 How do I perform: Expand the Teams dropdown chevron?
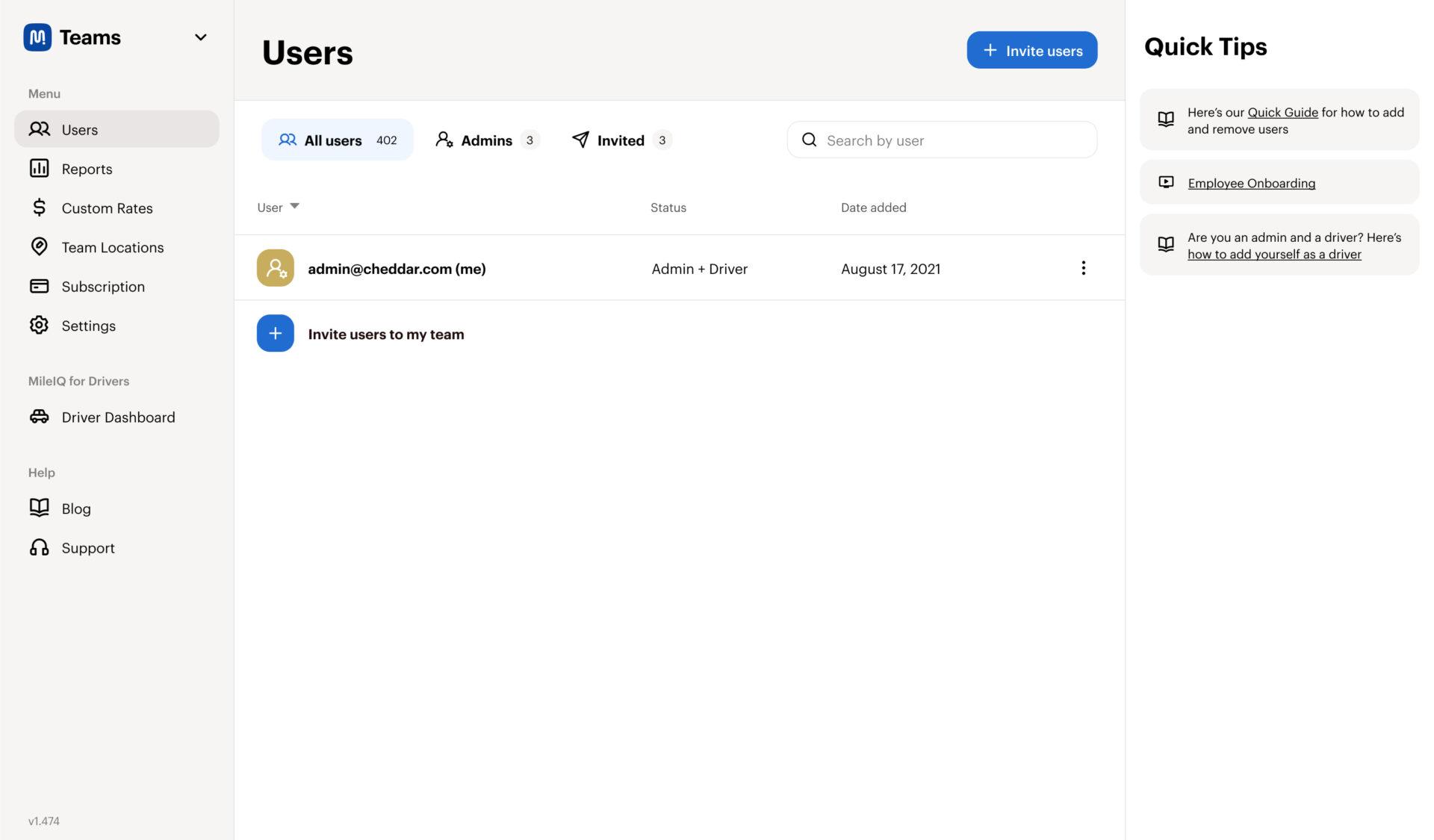pyautogui.click(x=200, y=37)
